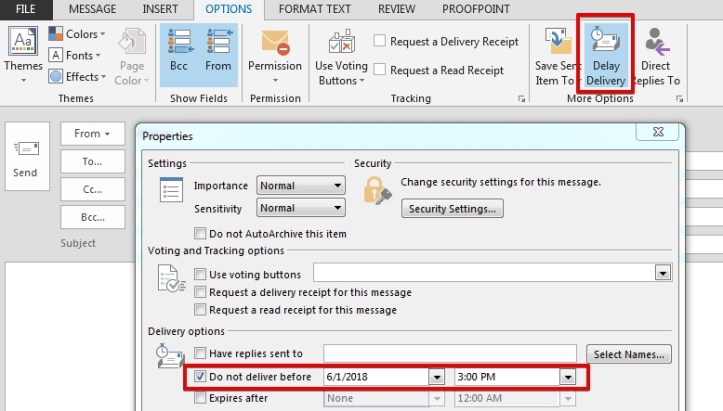Open the PROOFPOINT tab

pyautogui.click(x=476, y=9)
